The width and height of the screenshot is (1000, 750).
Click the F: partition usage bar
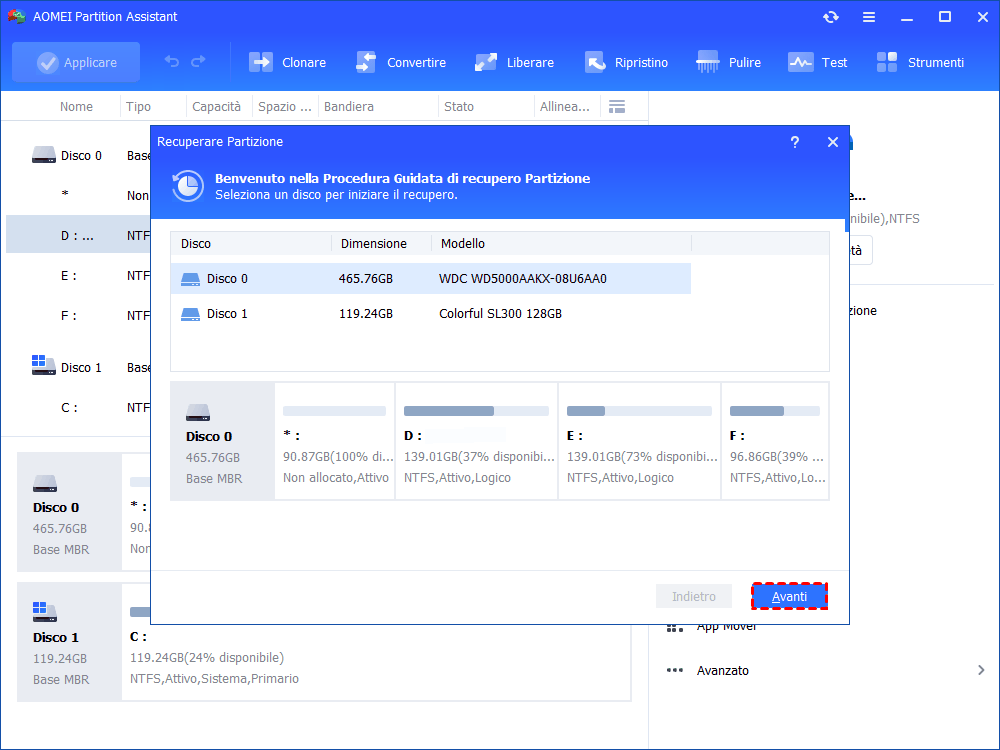click(775, 411)
